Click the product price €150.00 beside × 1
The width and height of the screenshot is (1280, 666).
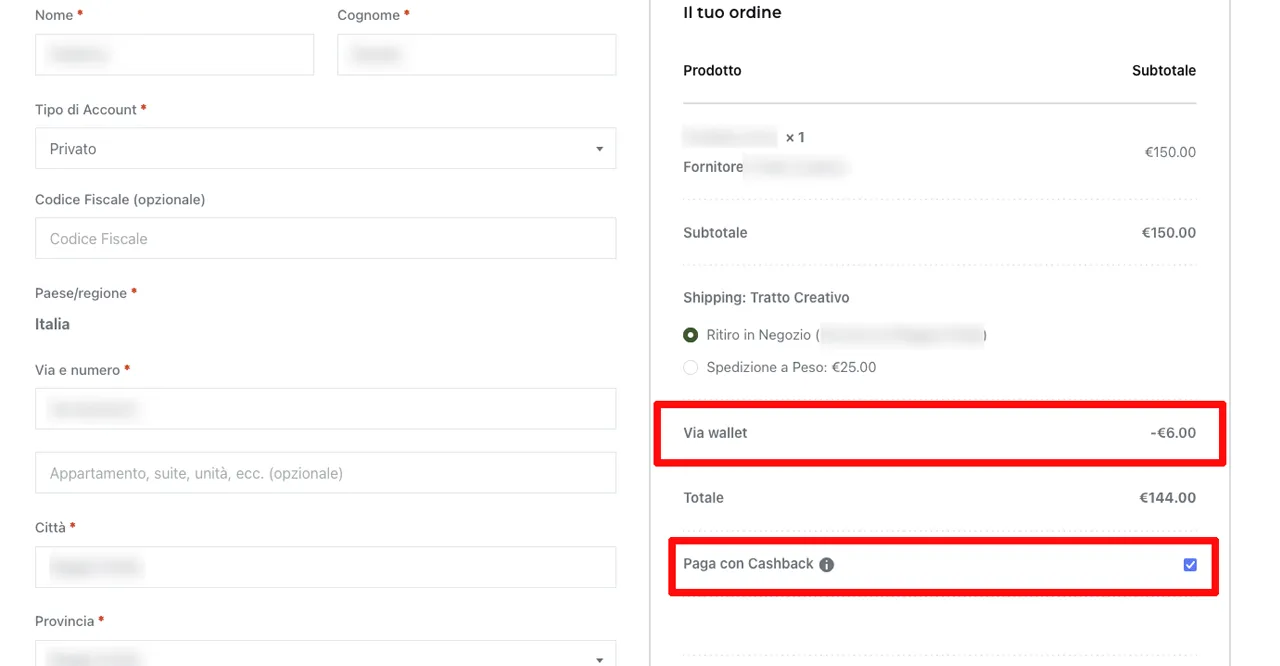pyautogui.click(x=1170, y=152)
